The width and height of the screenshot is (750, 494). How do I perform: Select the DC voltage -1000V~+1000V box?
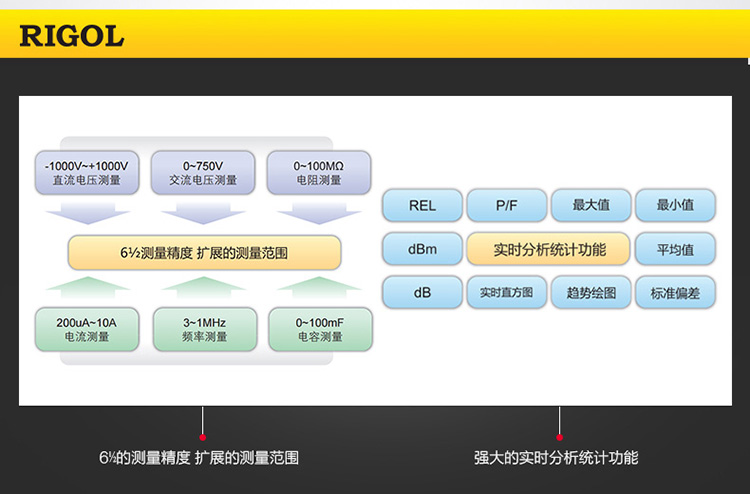(x=86, y=172)
